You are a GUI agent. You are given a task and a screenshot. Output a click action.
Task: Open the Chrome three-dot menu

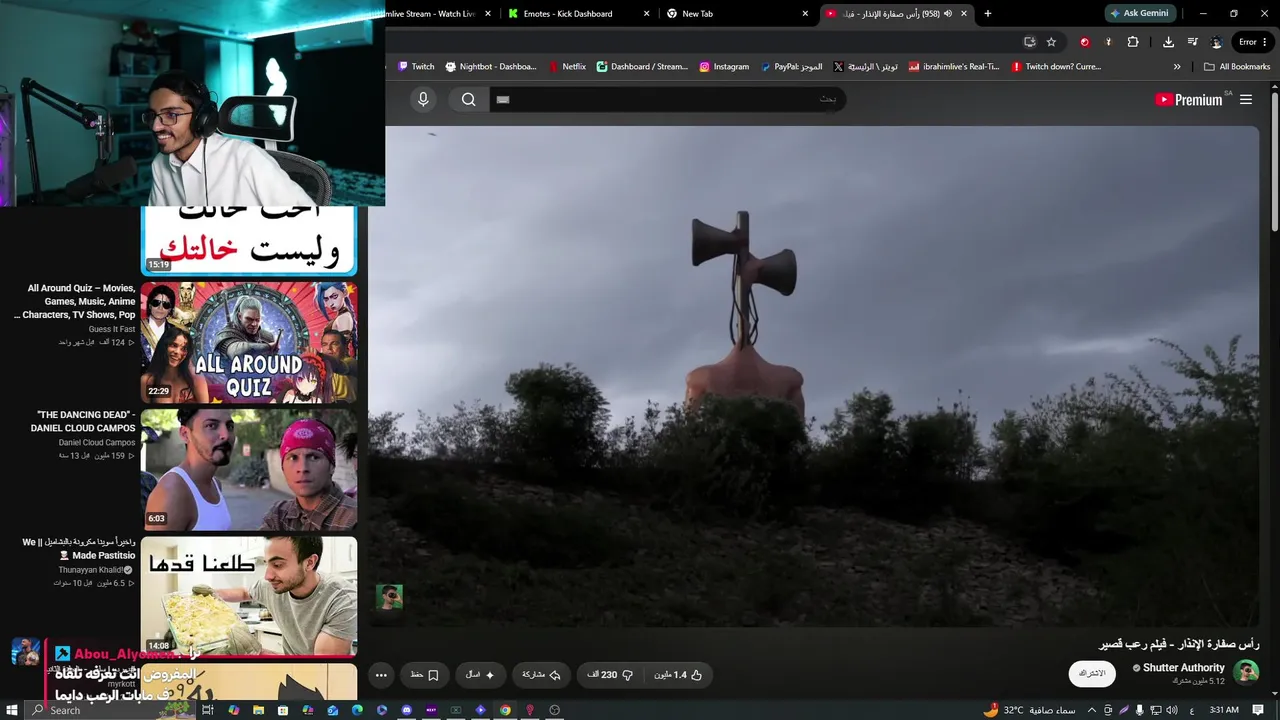click(1267, 42)
